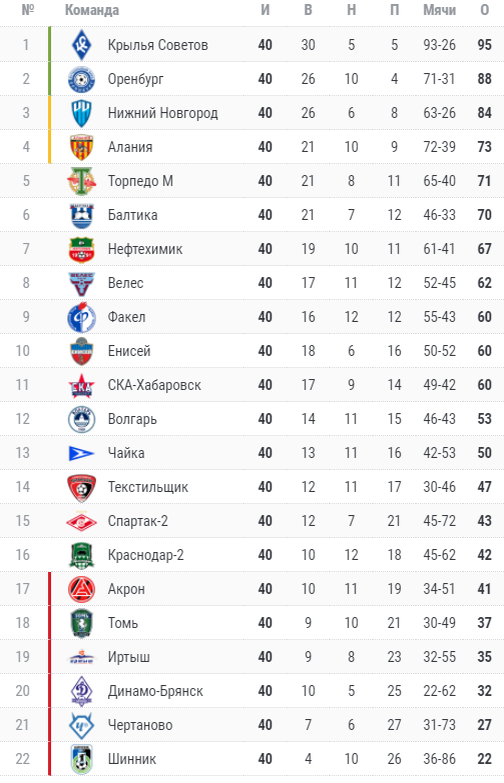Select the Чертаново team row name
Image resolution: width=504 pixels, height=783 pixels.
[x=140, y=725]
